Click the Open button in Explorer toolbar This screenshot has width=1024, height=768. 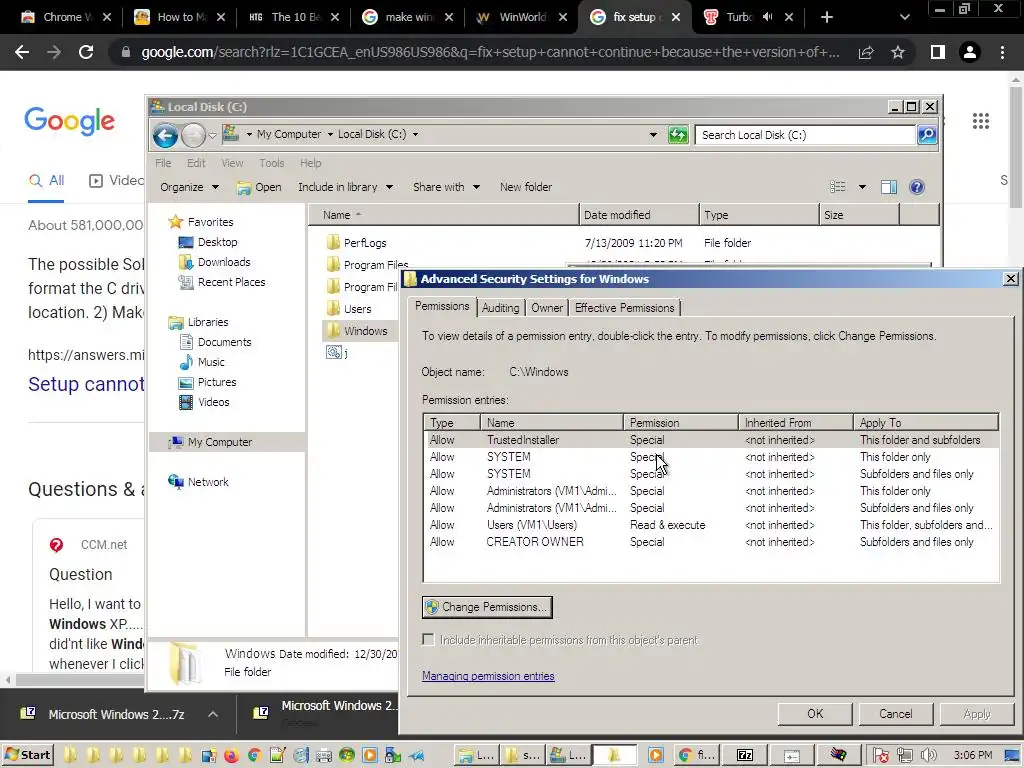(259, 187)
